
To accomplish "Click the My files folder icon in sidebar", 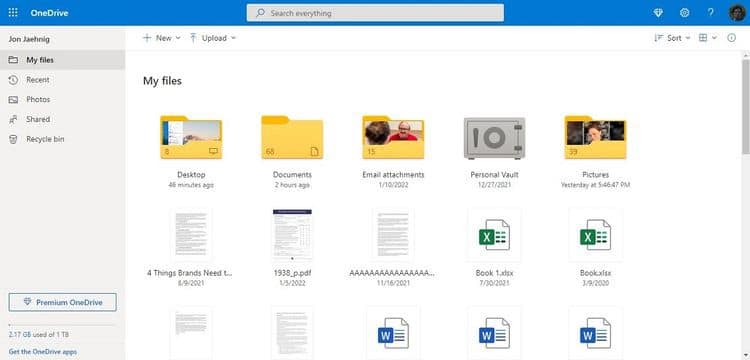I will tap(13, 60).
